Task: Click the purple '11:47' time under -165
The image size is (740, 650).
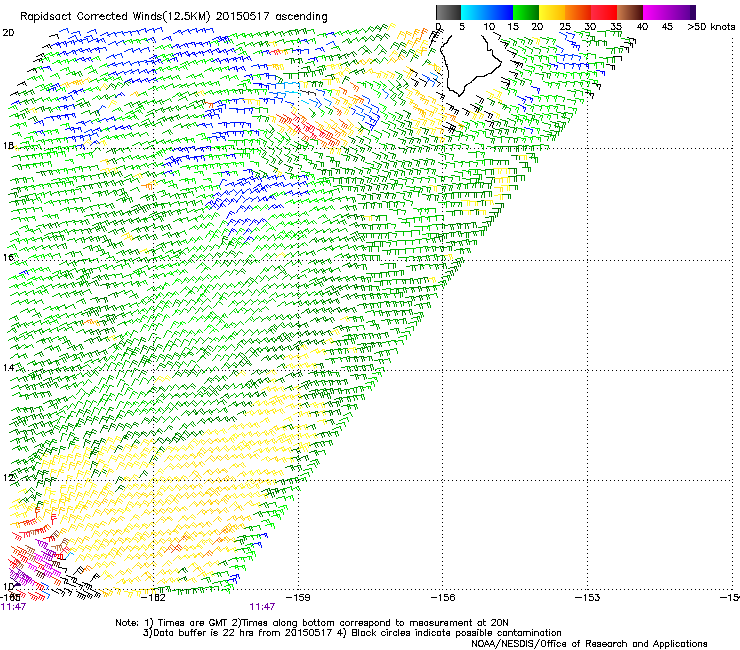Action: (13, 607)
